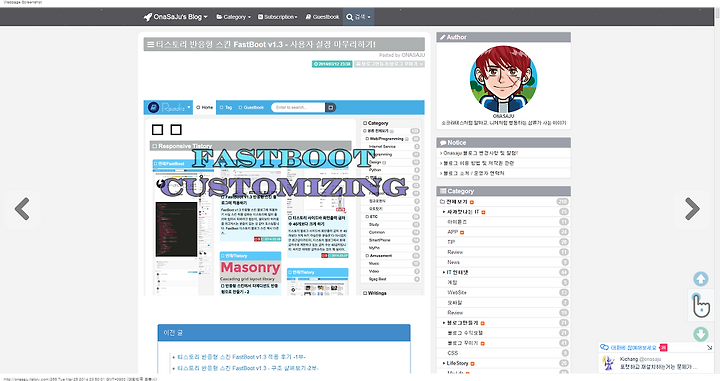Open Kichang's avatar in the chat widget
This screenshot has height=381, width=720.
pos(609,363)
